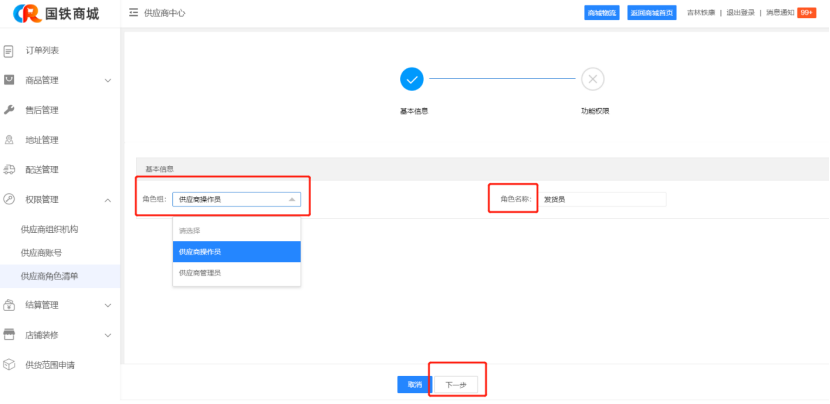Image resolution: width=830 pixels, height=404 pixels.
Task: Open 供应商组织机构 in the sidebar
Action: coord(49,230)
